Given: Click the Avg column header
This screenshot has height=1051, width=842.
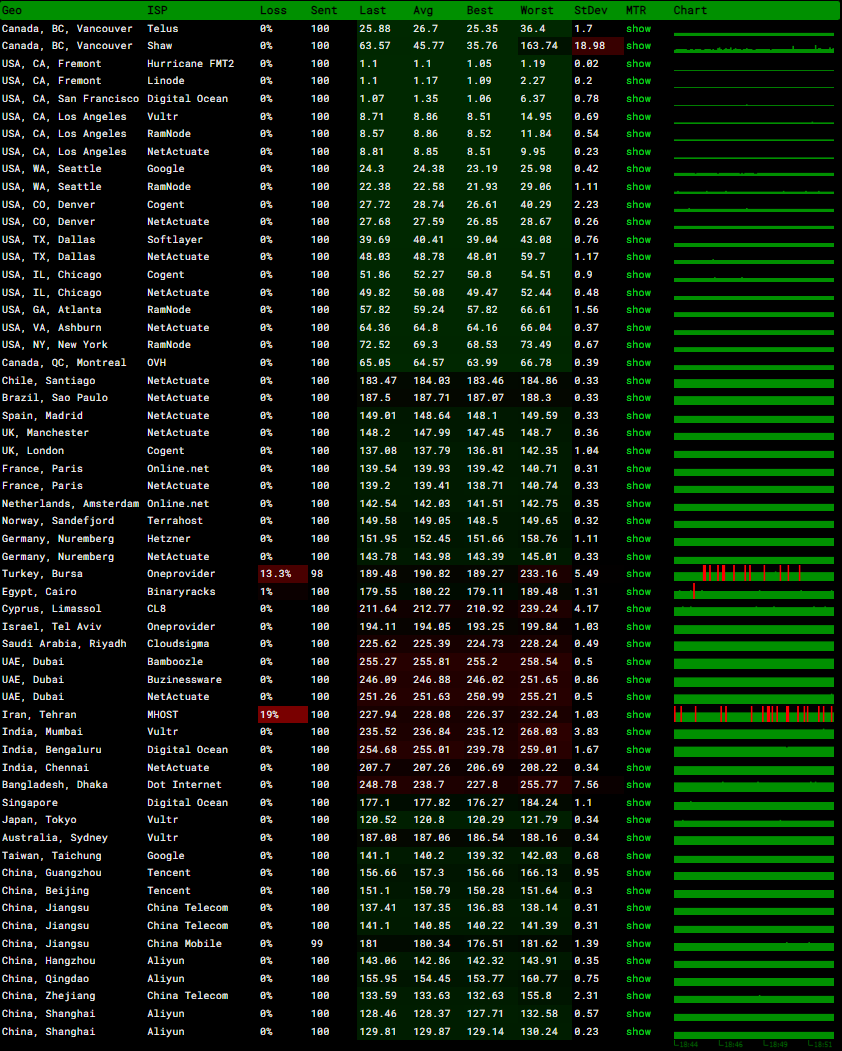Looking at the screenshot, I should tap(423, 10).
